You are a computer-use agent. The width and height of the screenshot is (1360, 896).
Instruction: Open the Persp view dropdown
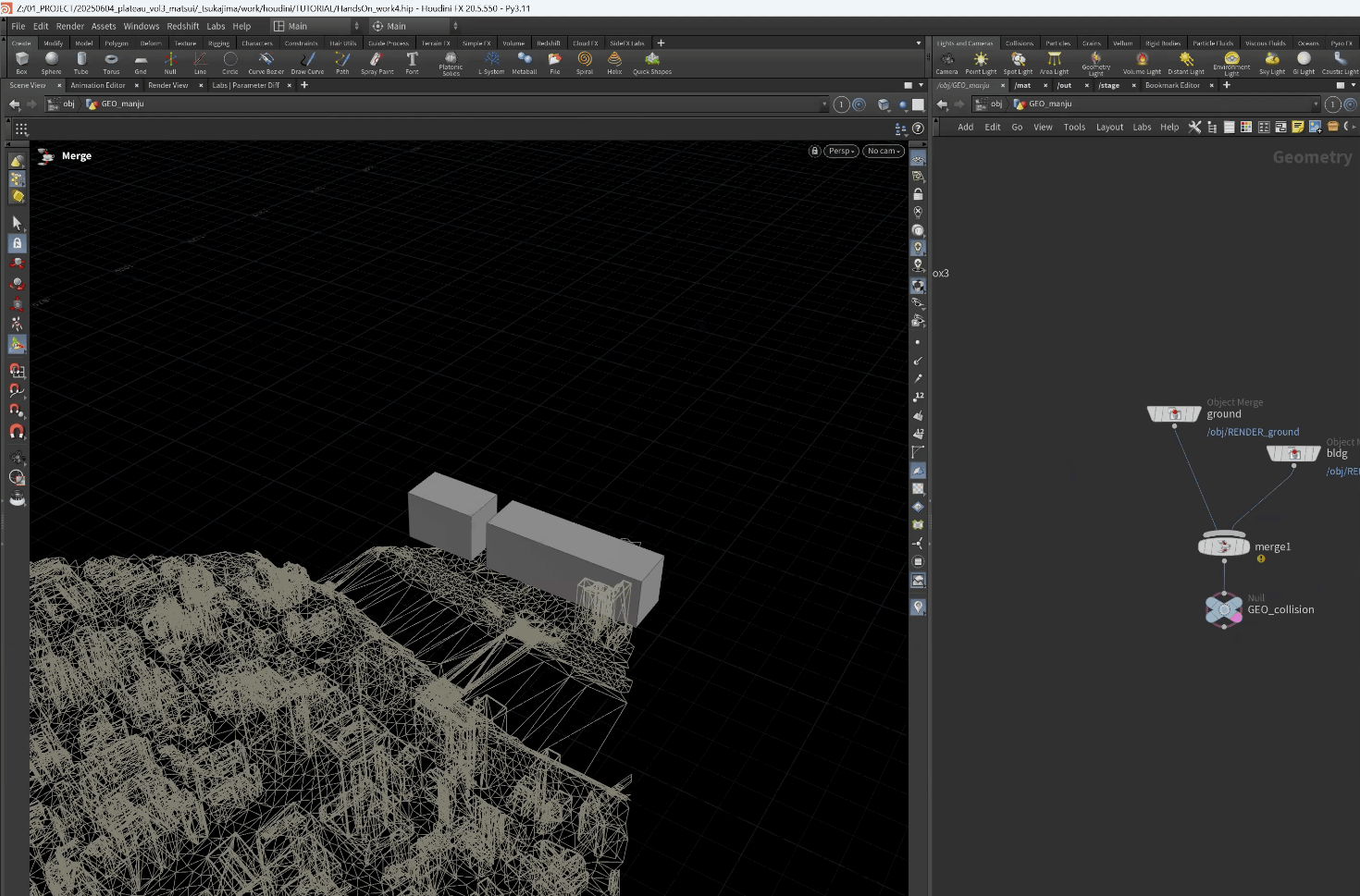click(841, 151)
